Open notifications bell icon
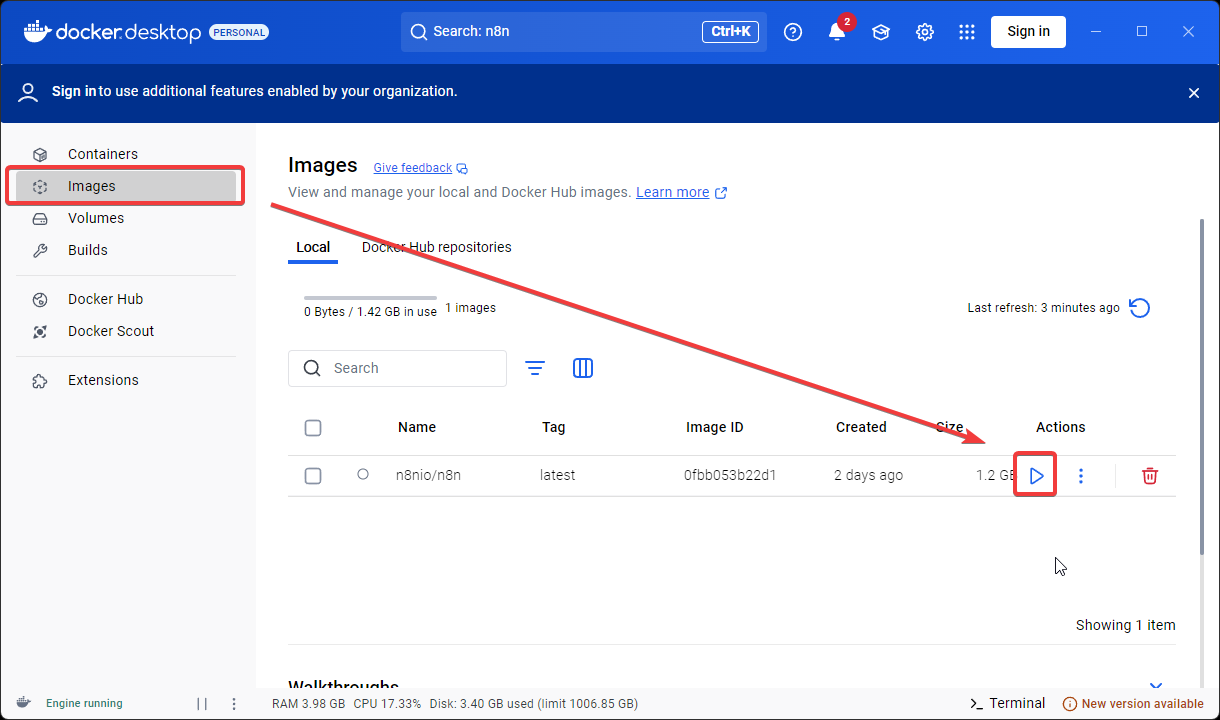Image resolution: width=1220 pixels, height=720 pixels. pos(837,32)
